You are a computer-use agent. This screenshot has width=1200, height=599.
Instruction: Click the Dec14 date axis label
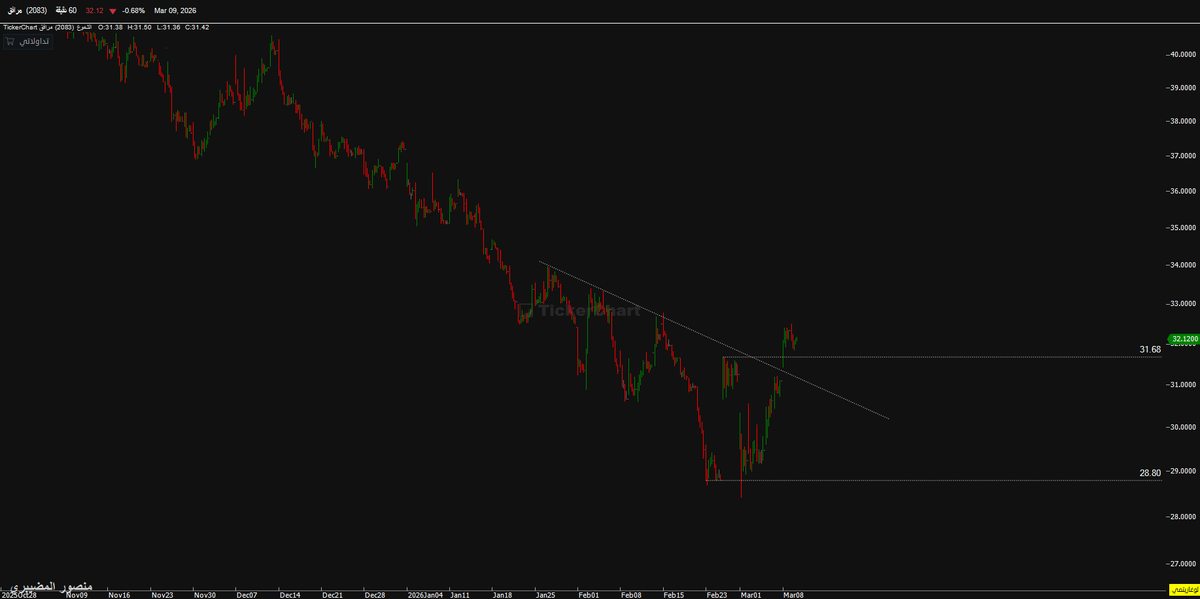pyautogui.click(x=290, y=594)
